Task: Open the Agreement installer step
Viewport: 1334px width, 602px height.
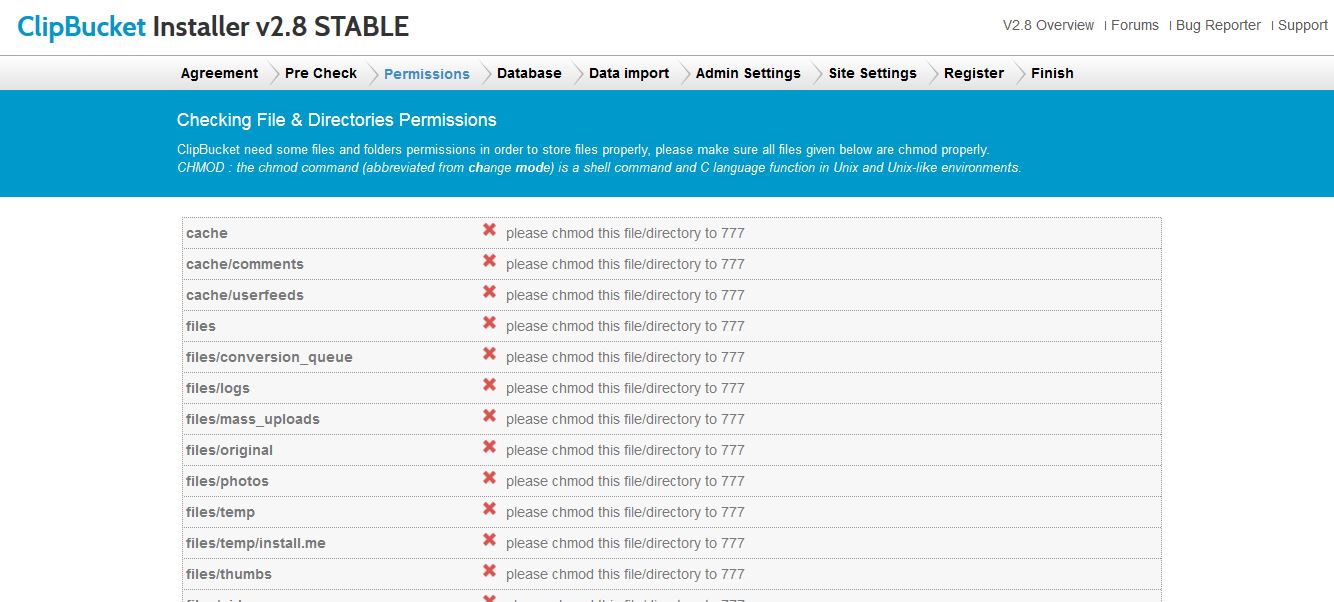Action: point(219,73)
